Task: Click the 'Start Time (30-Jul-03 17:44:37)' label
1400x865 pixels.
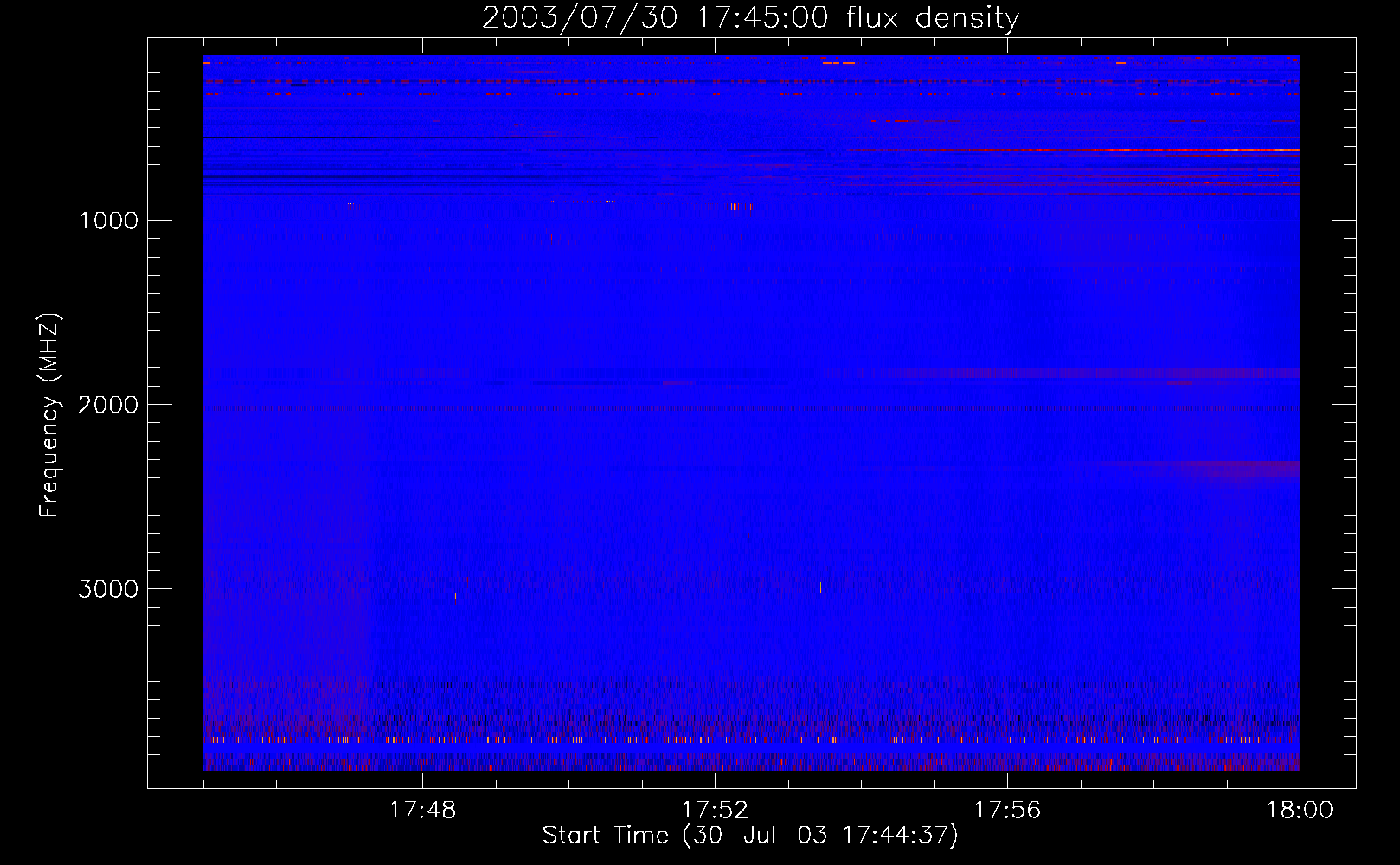Action: point(750,836)
